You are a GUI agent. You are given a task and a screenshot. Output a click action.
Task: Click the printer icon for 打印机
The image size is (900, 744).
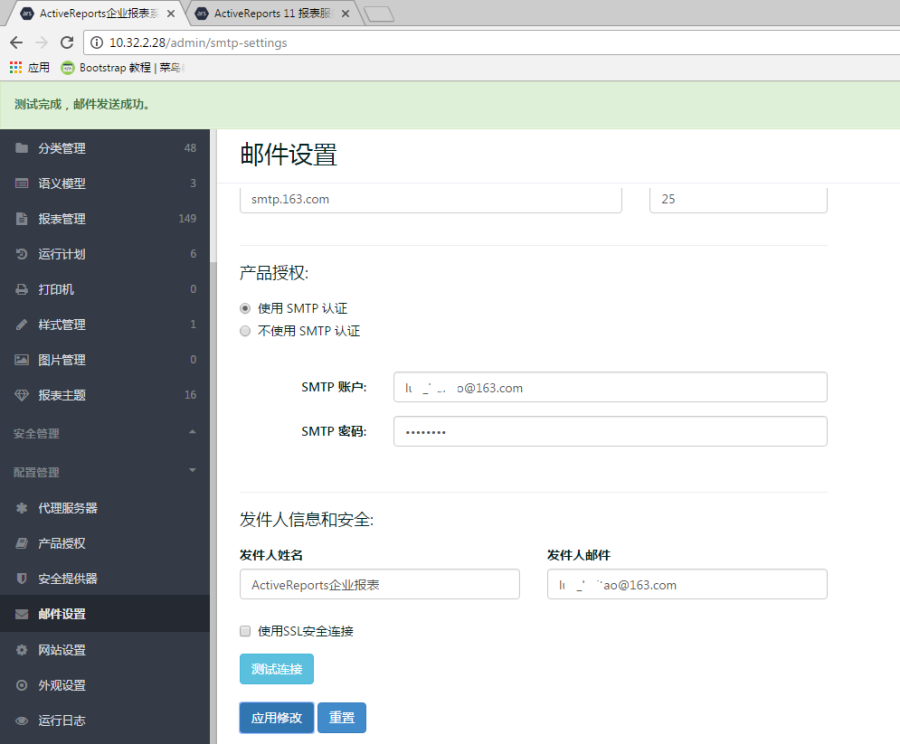(21, 290)
